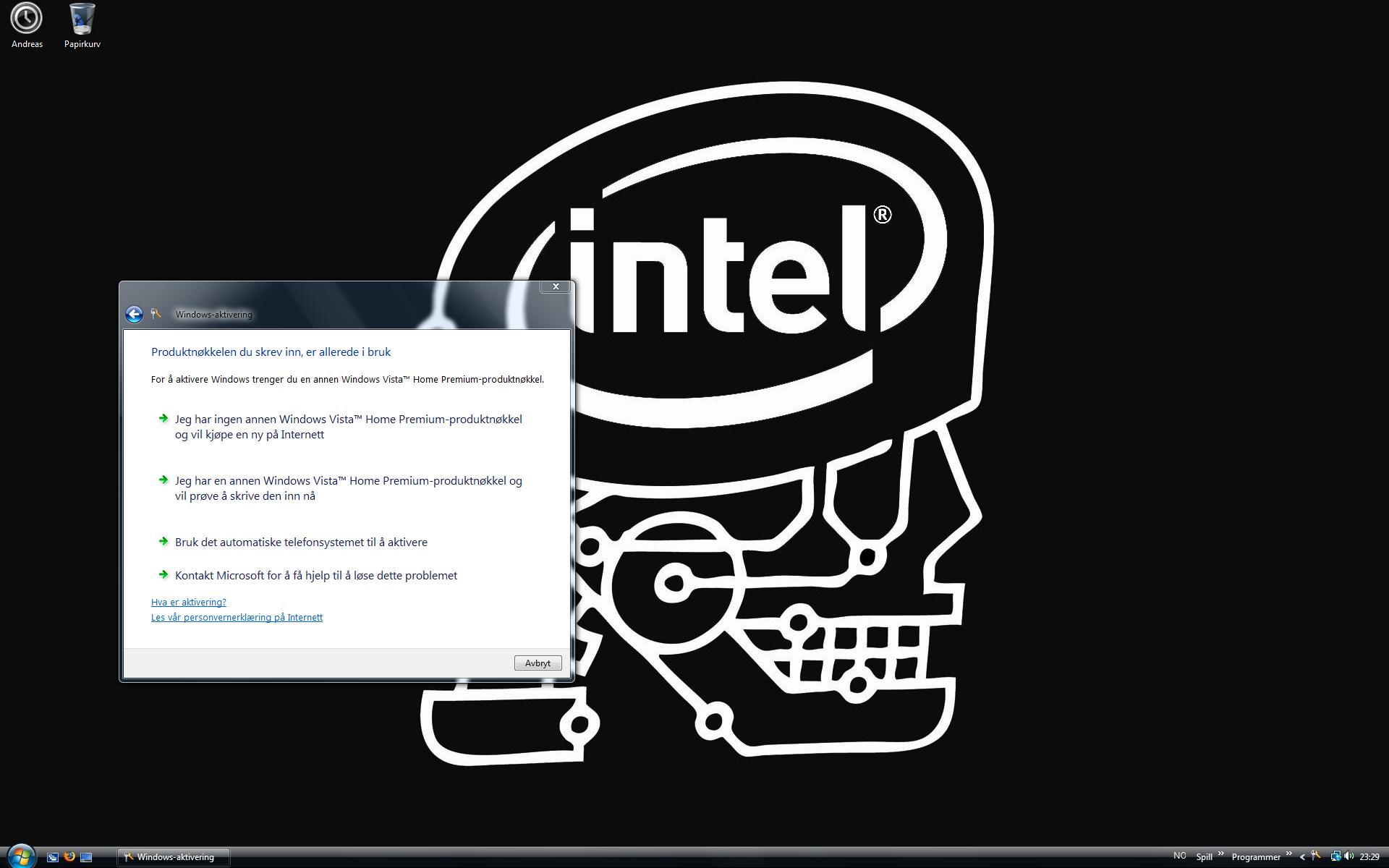
Task: Choose buy a new product key online
Action: [x=347, y=427]
